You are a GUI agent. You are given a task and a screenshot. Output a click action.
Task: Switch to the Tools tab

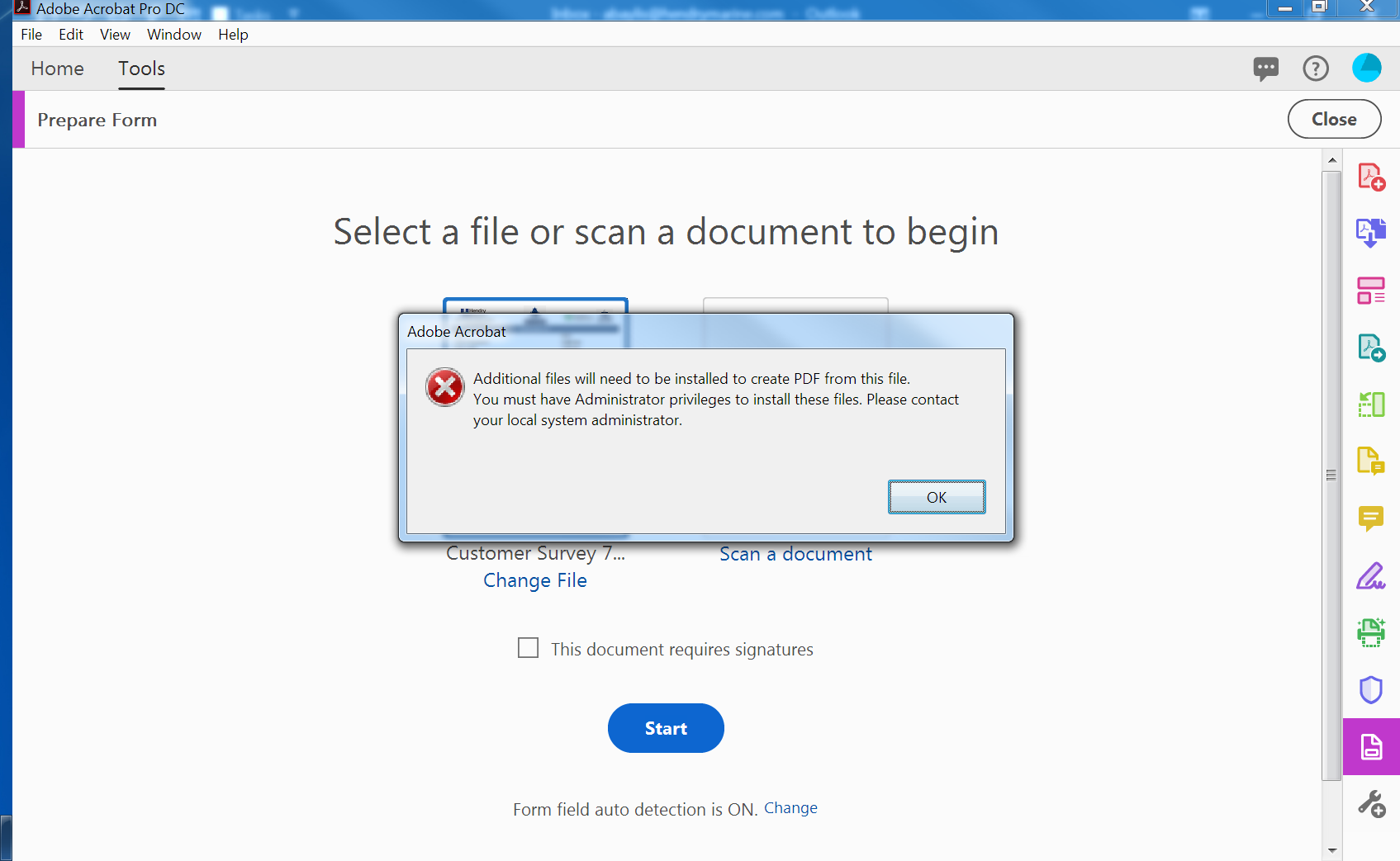coord(140,69)
